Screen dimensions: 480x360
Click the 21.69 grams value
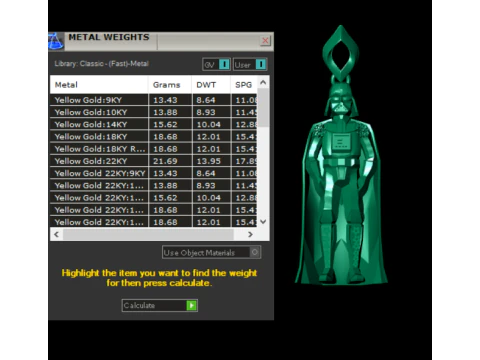[165, 161]
